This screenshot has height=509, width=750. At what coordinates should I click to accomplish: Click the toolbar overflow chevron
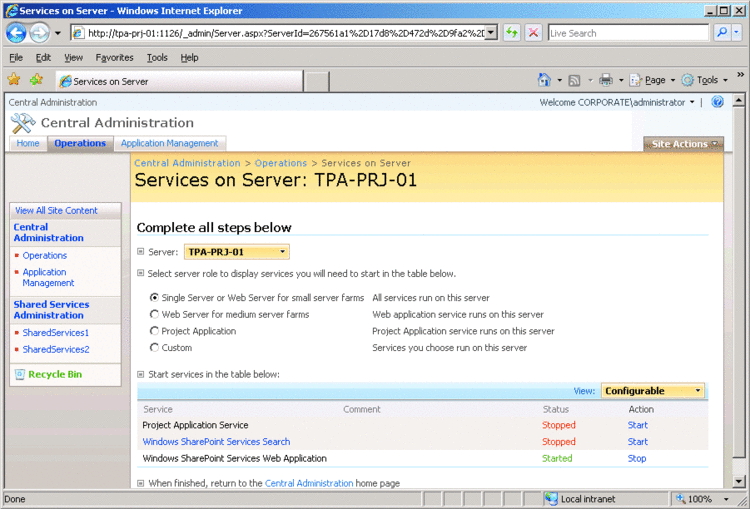coord(740,75)
